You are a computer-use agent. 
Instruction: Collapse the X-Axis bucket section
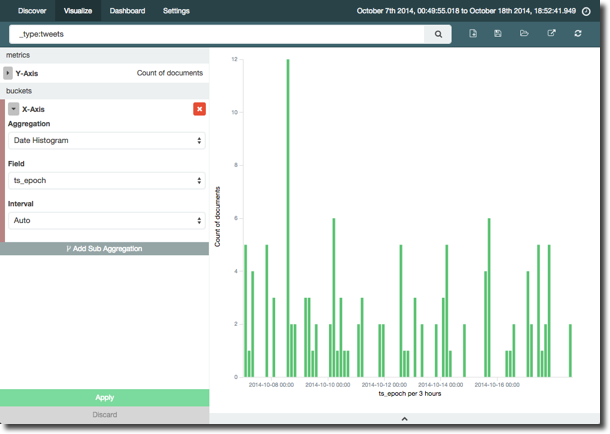[x=13, y=109]
